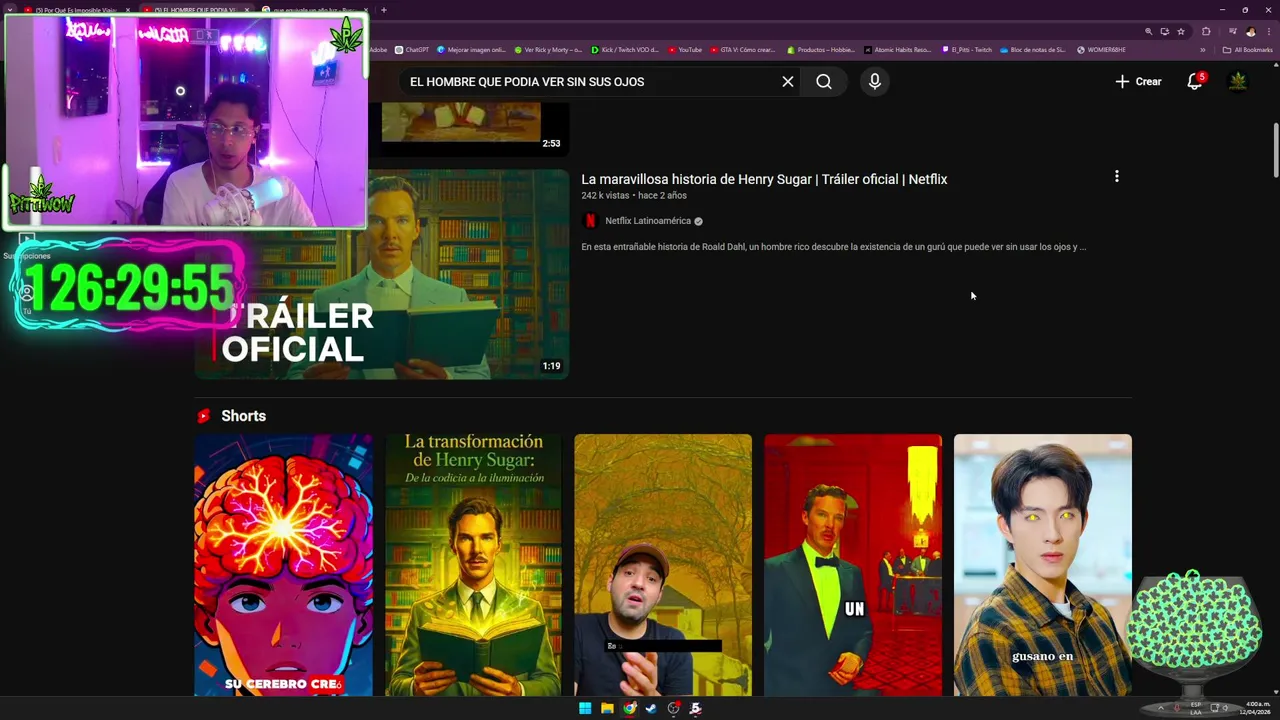
Task: Click the Chrome taskbar icon
Action: 629,708
